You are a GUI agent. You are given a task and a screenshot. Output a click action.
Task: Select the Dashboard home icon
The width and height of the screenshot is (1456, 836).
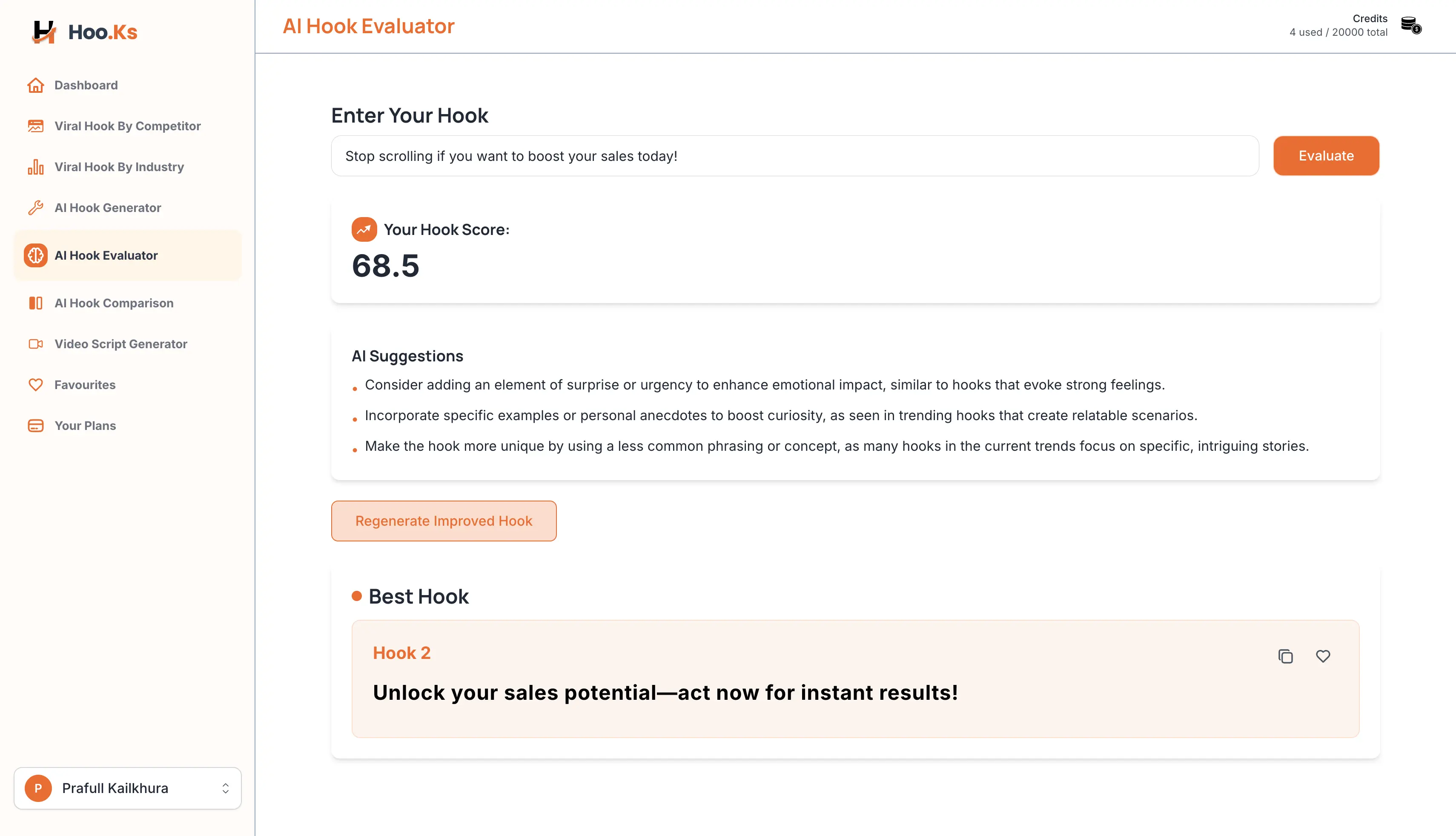[x=36, y=85]
